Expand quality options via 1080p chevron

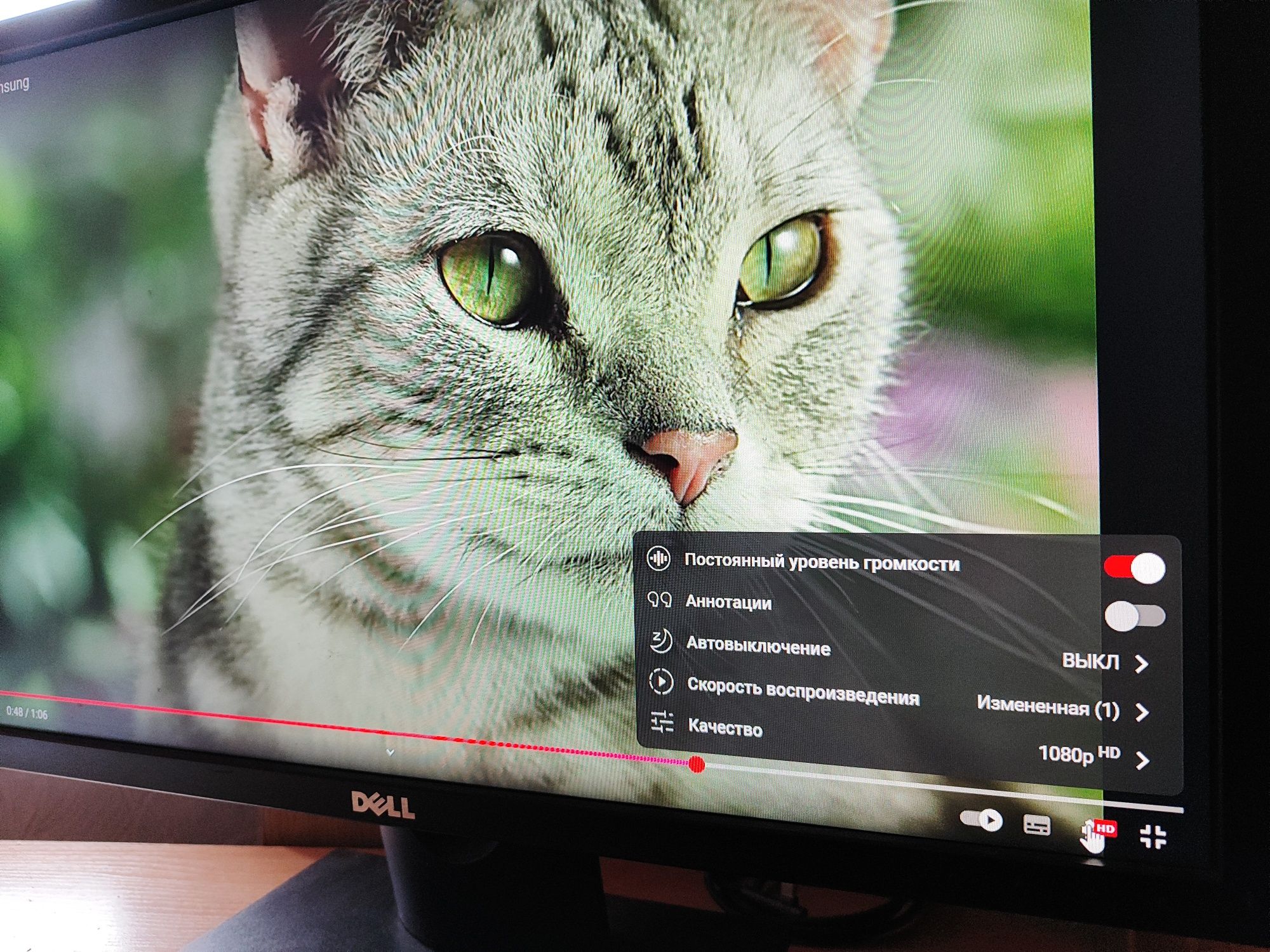(1143, 760)
